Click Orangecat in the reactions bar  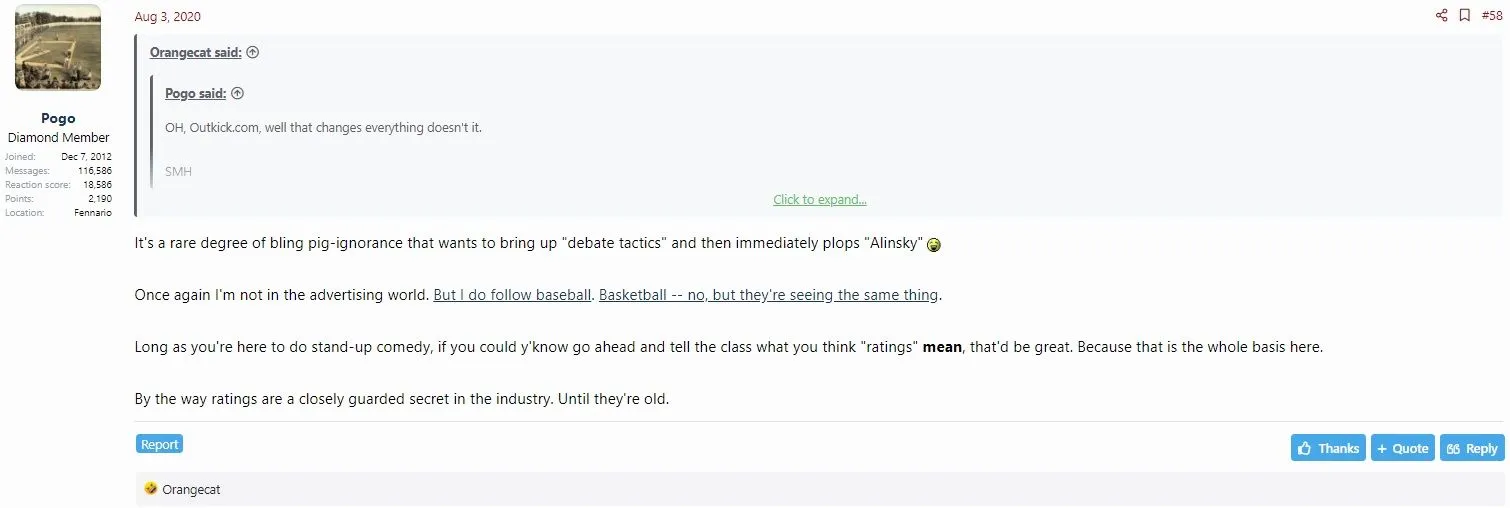191,490
